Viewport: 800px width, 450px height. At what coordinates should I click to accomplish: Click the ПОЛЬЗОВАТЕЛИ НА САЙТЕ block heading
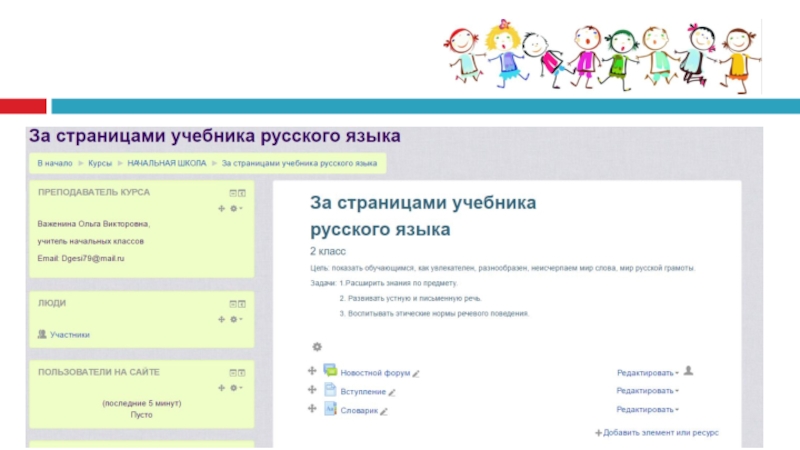tap(98, 372)
